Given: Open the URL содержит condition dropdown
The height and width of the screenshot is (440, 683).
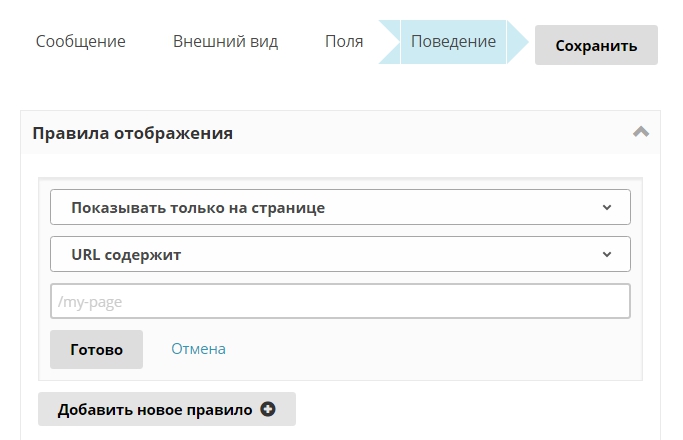Looking at the screenshot, I should [x=340, y=254].
